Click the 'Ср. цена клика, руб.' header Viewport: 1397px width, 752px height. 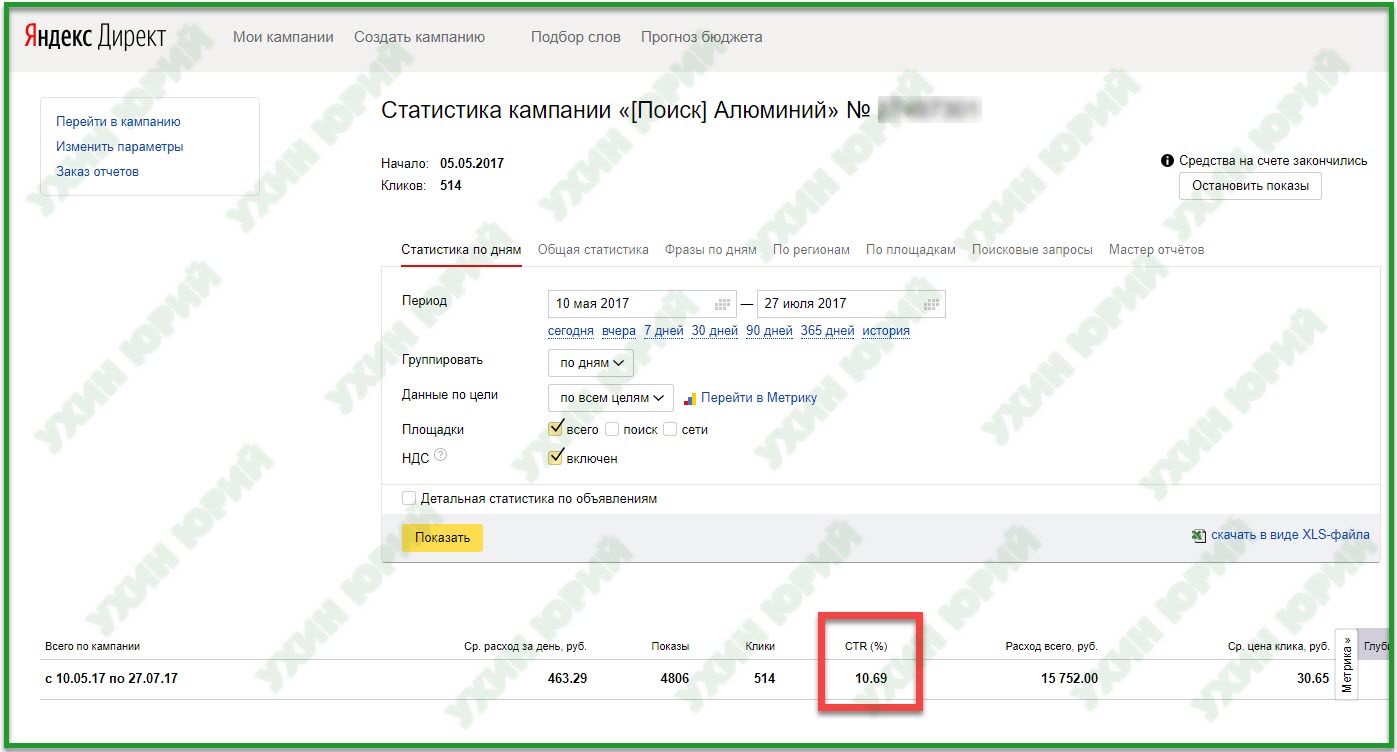pos(1278,646)
